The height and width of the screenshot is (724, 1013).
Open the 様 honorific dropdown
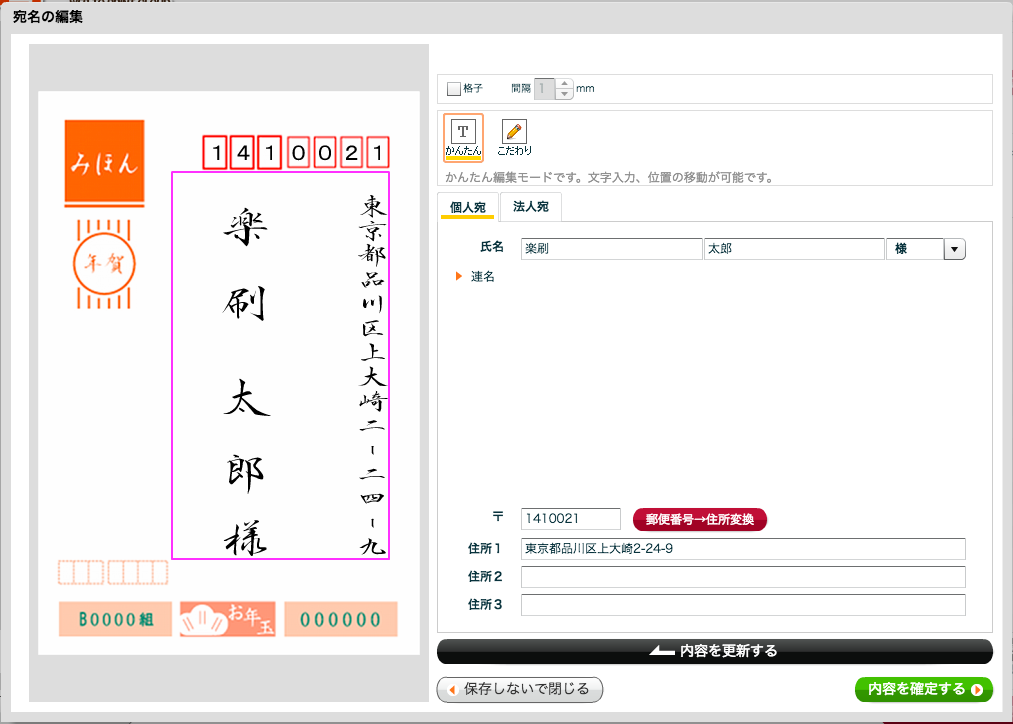(954, 249)
